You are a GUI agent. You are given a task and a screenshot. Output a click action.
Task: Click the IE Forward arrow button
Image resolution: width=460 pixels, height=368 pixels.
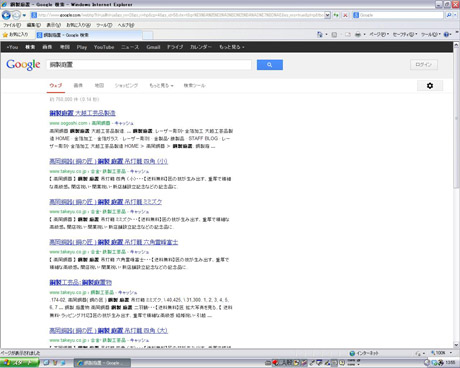pyautogui.click(x=16, y=15)
